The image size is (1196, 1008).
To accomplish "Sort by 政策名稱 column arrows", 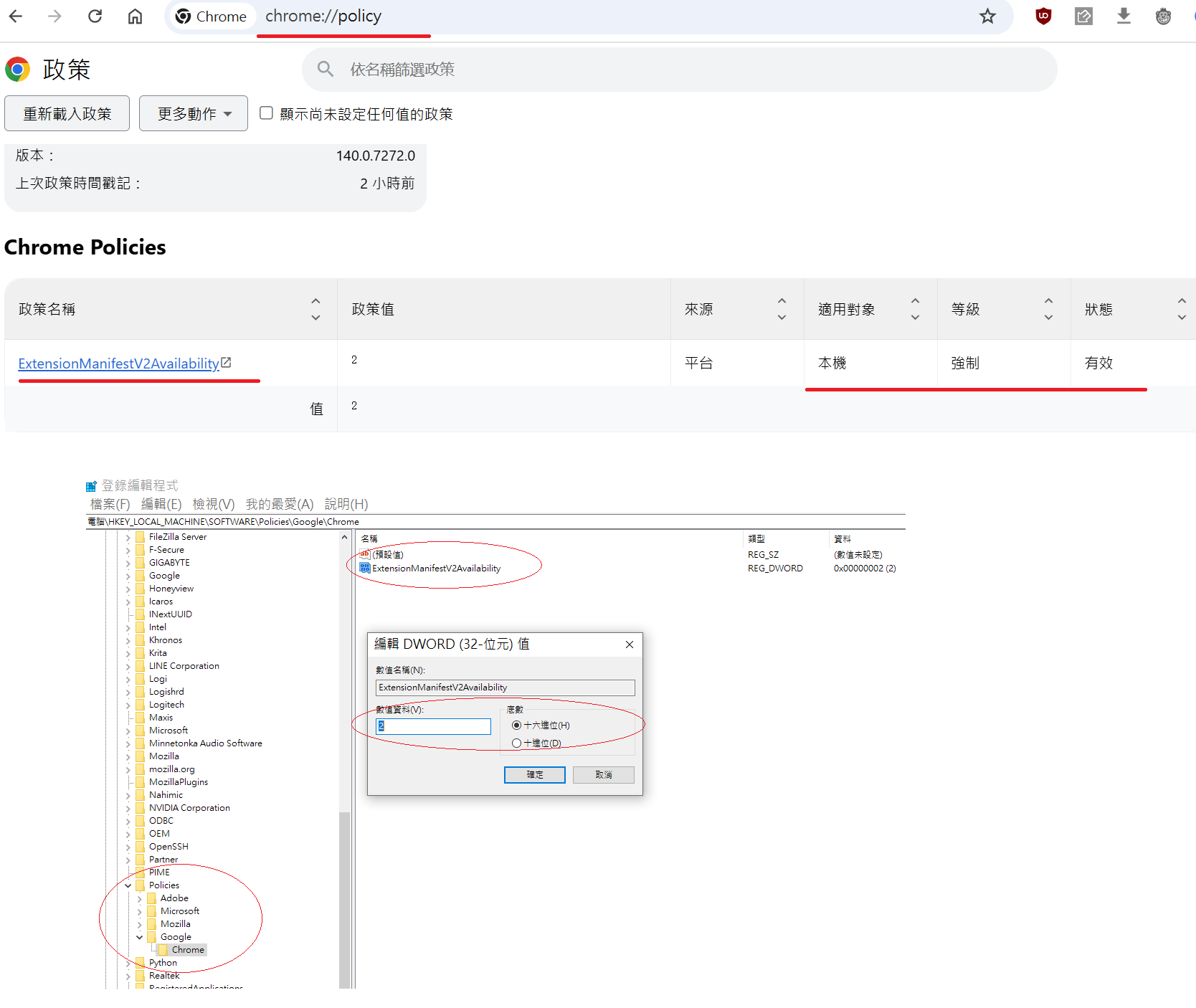I will (315, 309).
